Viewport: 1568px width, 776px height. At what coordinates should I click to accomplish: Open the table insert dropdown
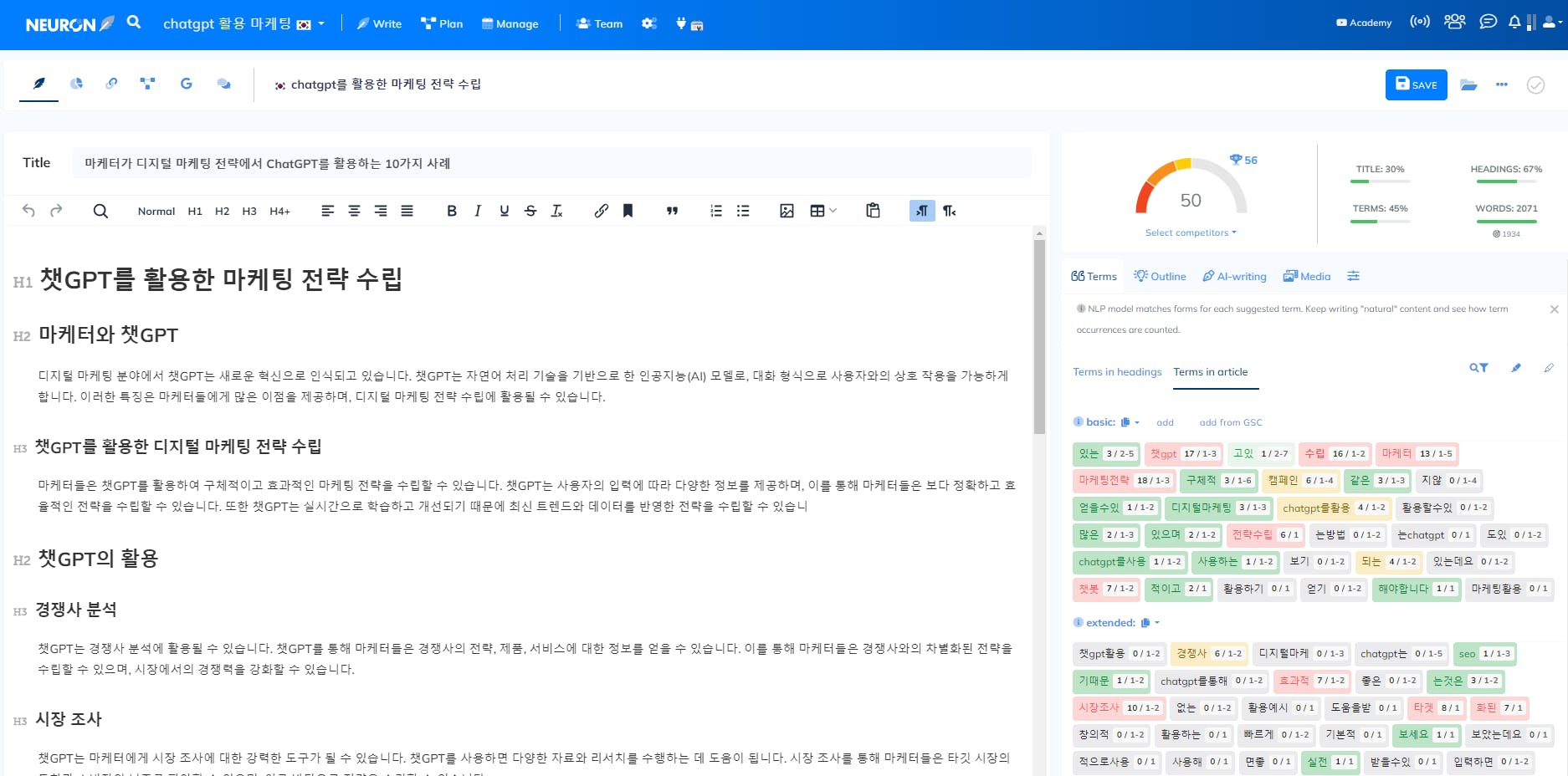822,211
